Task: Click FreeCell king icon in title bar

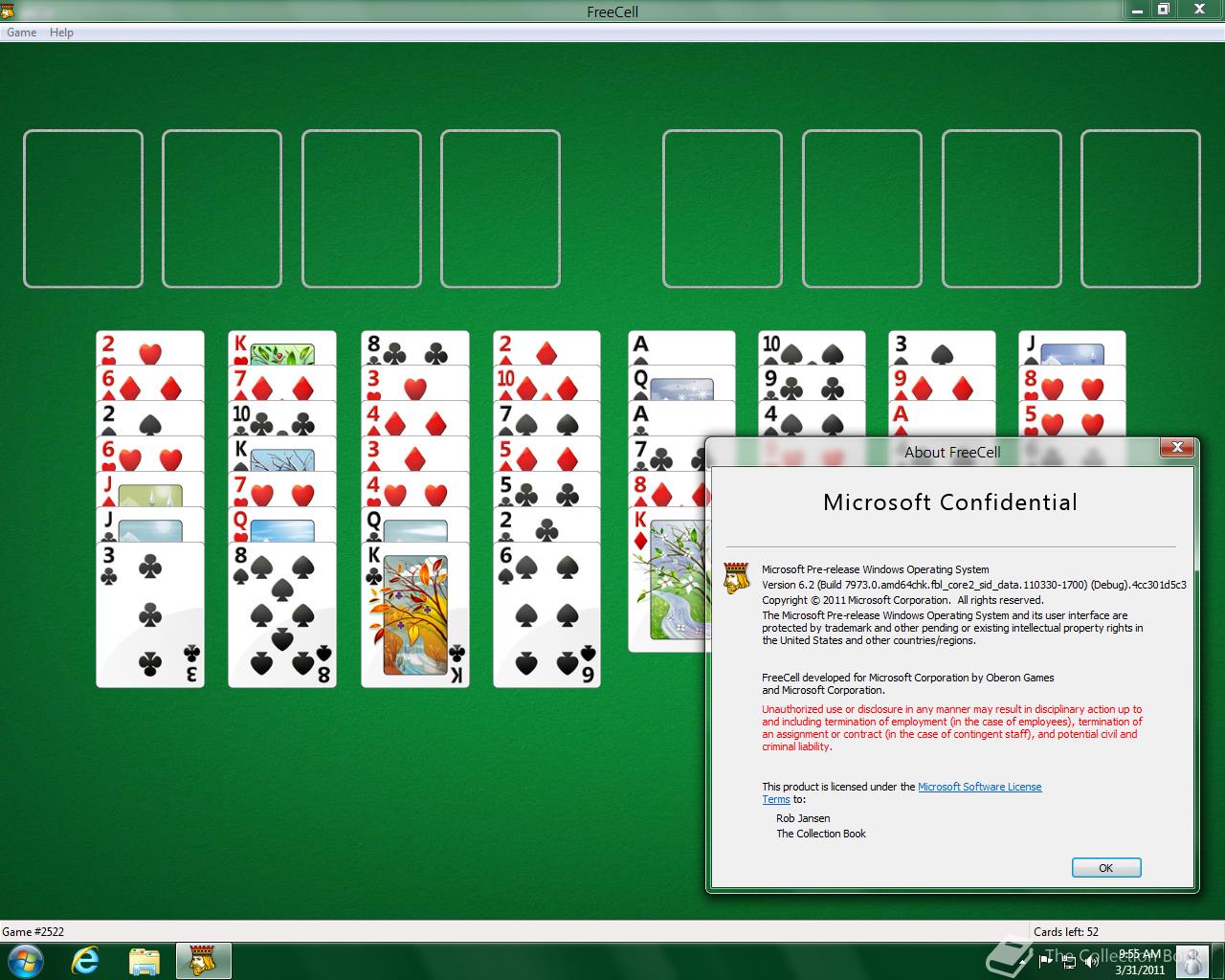Action: tap(9, 11)
